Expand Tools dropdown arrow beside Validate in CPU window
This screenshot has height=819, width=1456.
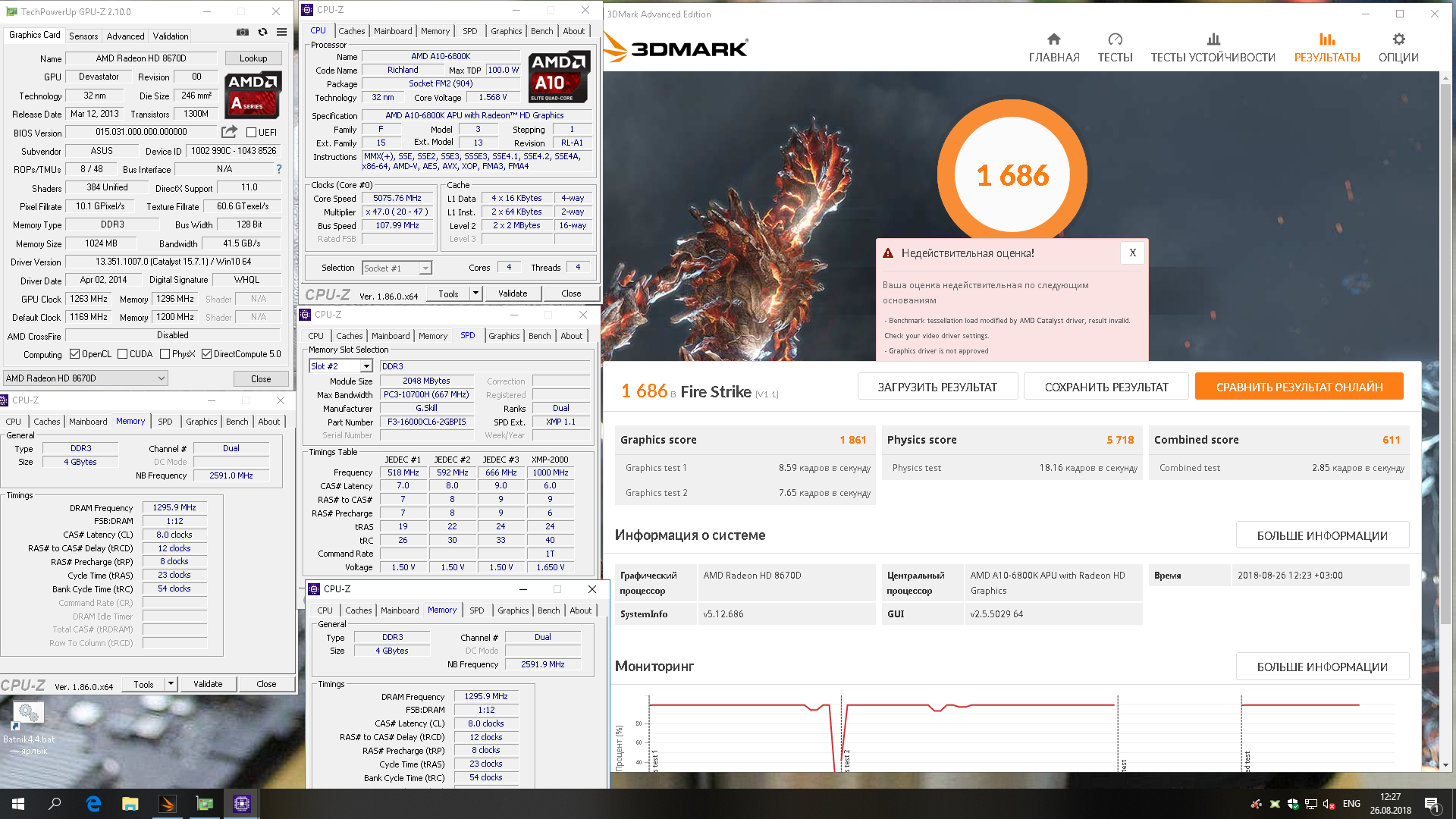pos(476,293)
